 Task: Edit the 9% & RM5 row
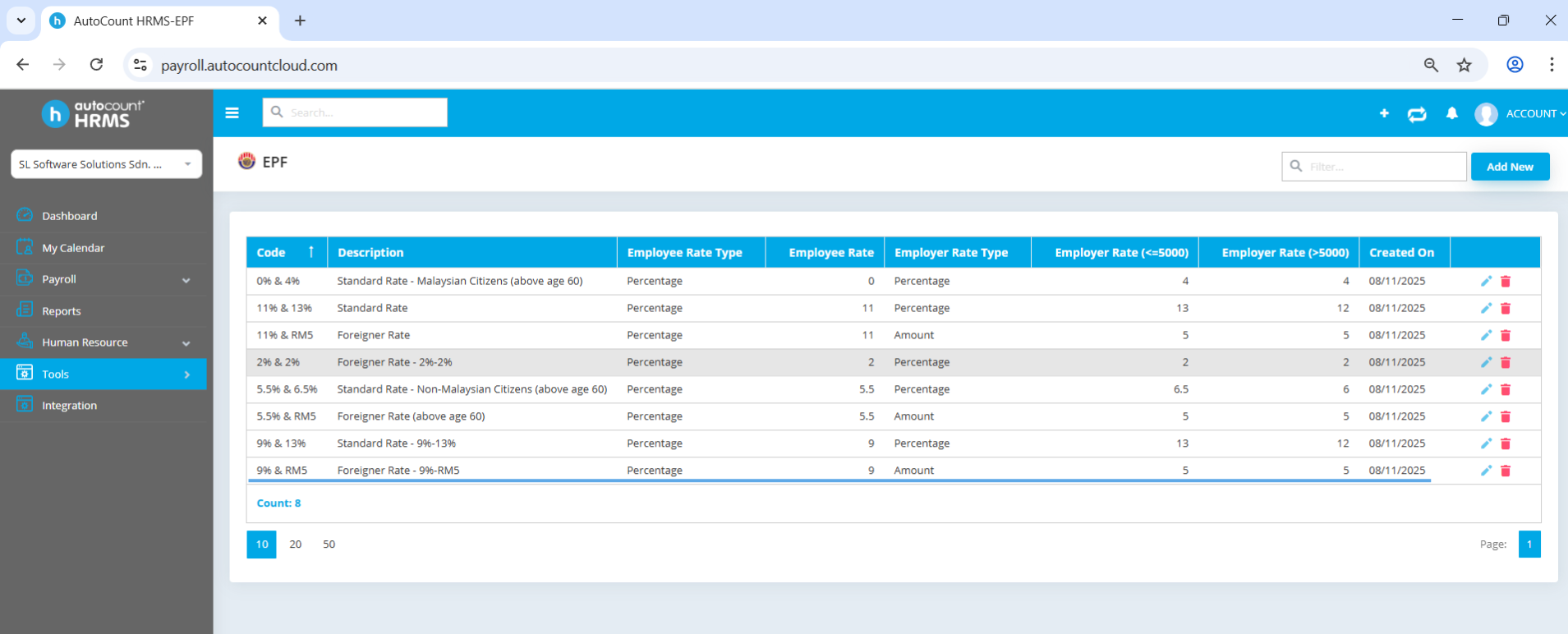point(1486,471)
